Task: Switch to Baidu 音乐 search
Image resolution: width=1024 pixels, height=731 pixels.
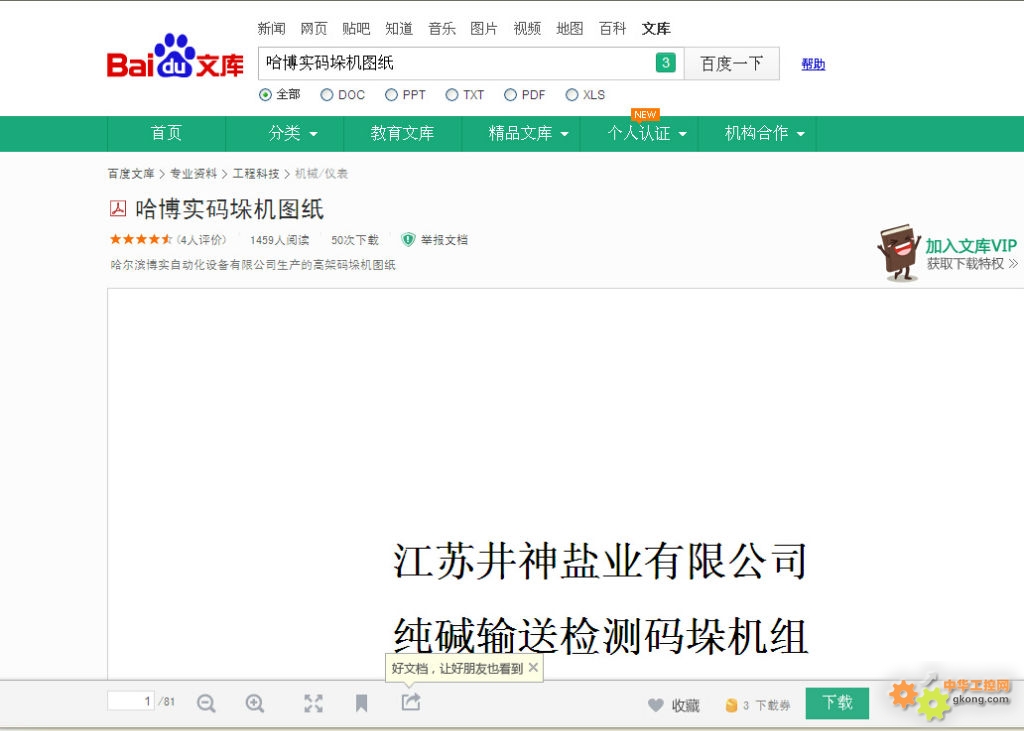Action: pos(441,29)
